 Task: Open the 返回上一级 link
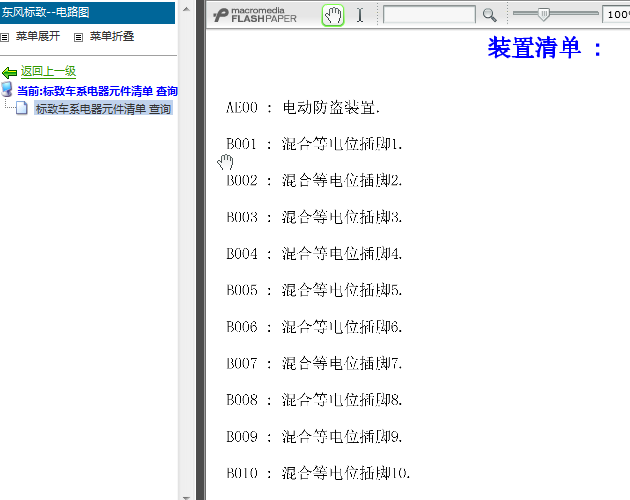click(x=48, y=72)
